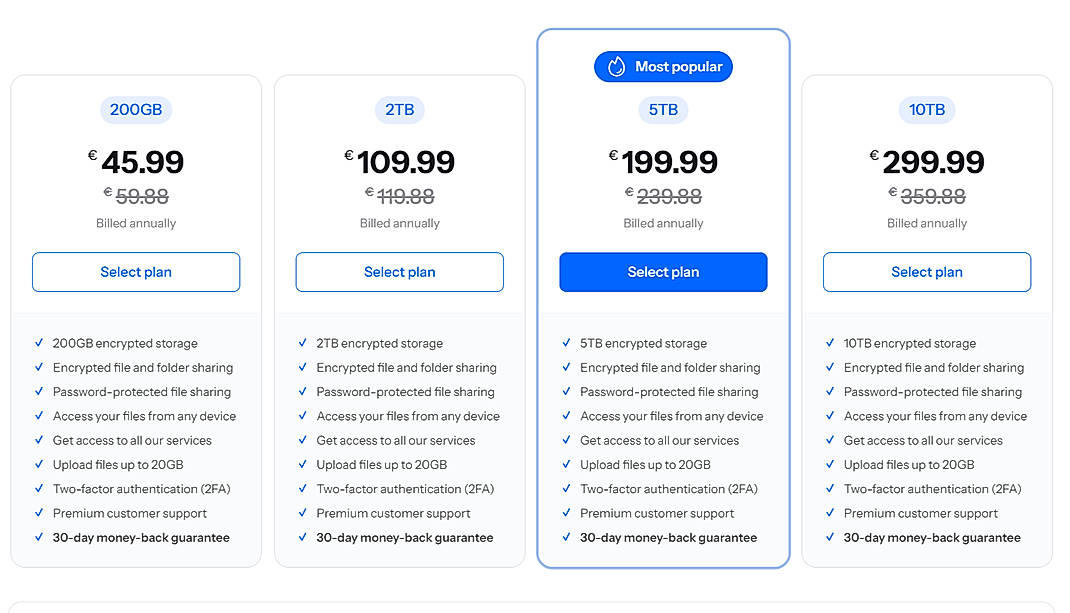
Task: Select plan for the 200GB tier
Action: 136,272
